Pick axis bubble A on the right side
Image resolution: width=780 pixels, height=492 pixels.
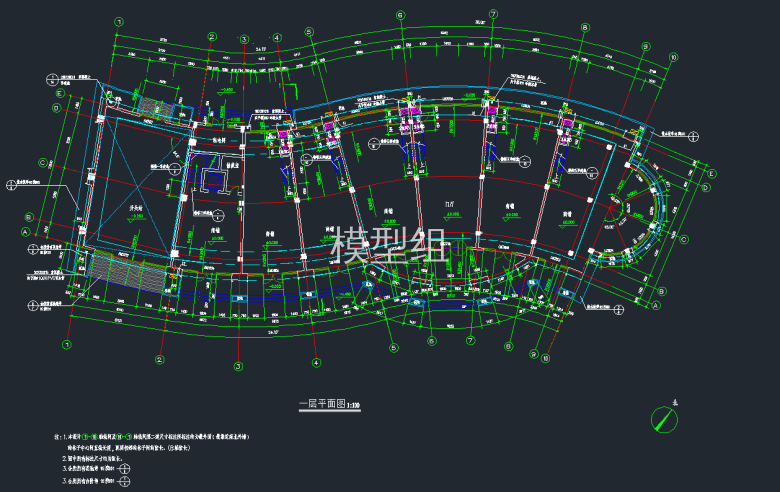(656, 305)
